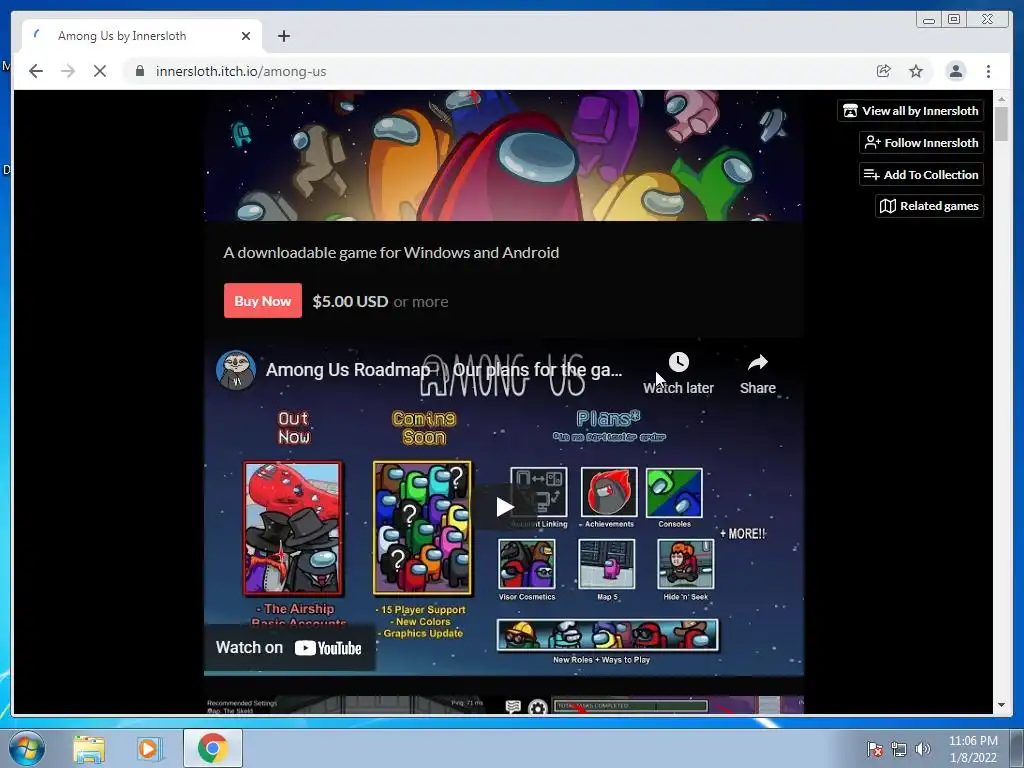Image resolution: width=1024 pixels, height=768 pixels.
Task: Click the Action Center flag tray icon
Action: pos(874,749)
